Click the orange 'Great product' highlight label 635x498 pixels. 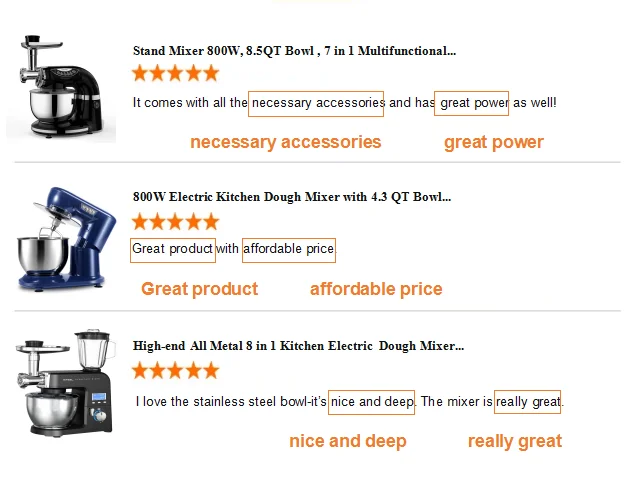click(x=199, y=289)
